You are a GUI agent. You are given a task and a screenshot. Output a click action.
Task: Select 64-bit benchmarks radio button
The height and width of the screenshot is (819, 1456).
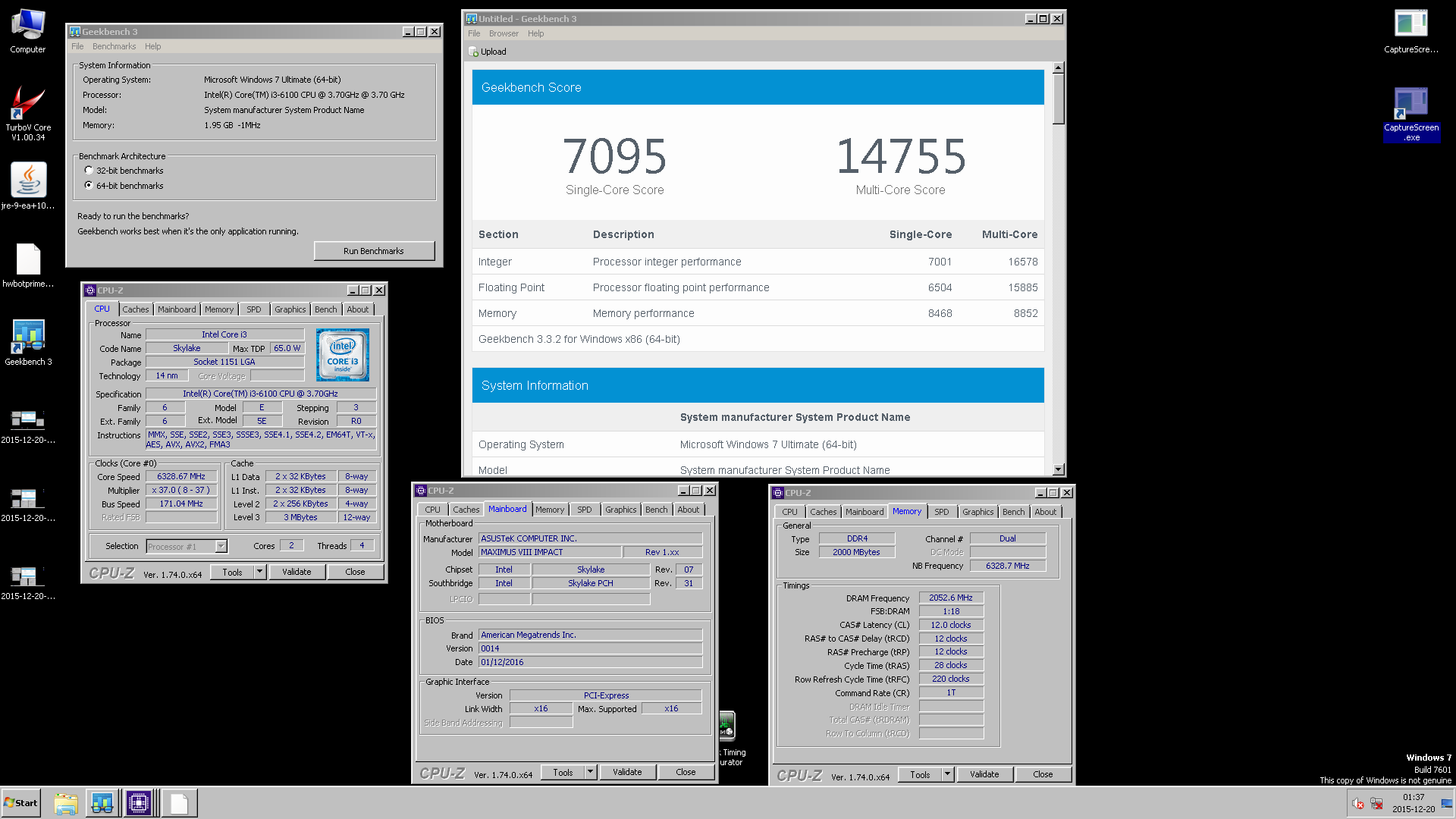point(89,186)
